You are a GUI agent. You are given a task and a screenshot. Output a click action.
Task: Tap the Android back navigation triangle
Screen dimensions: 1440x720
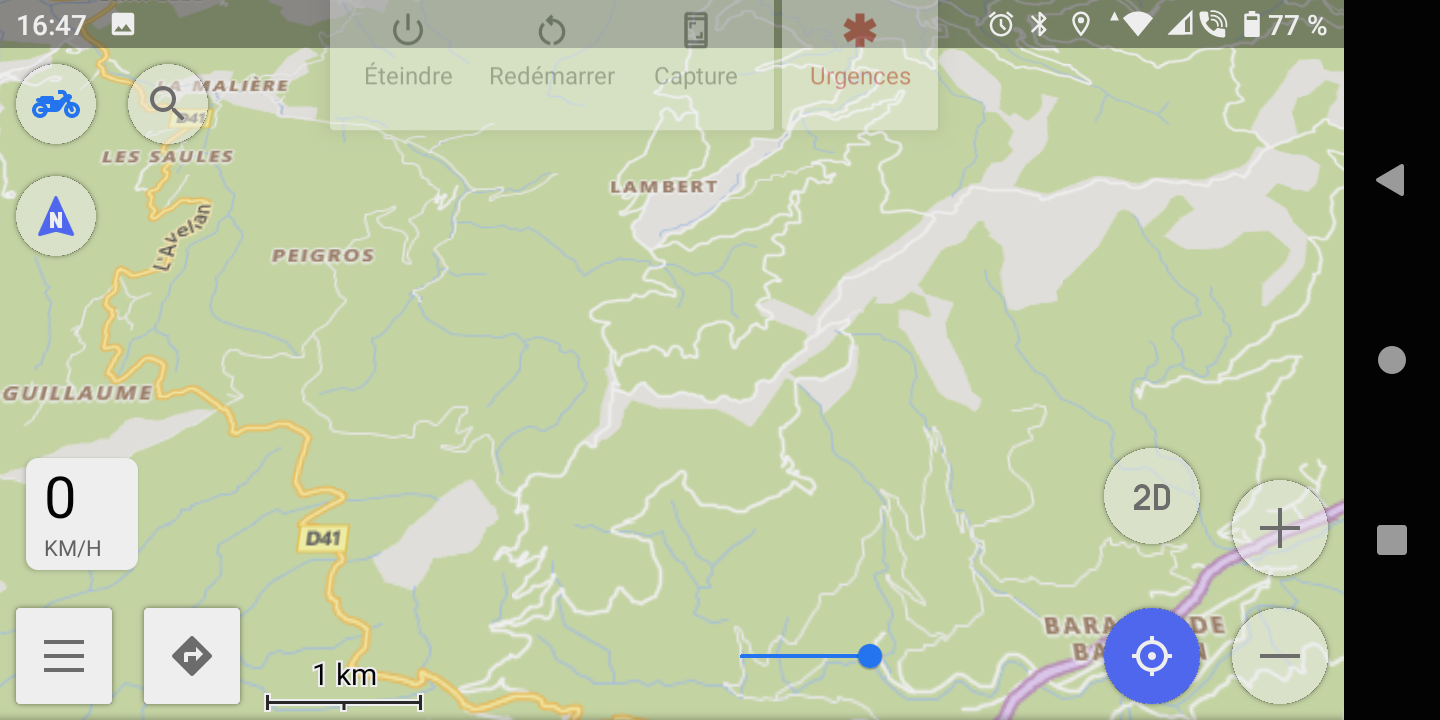pyautogui.click(x=1391, y=180)
